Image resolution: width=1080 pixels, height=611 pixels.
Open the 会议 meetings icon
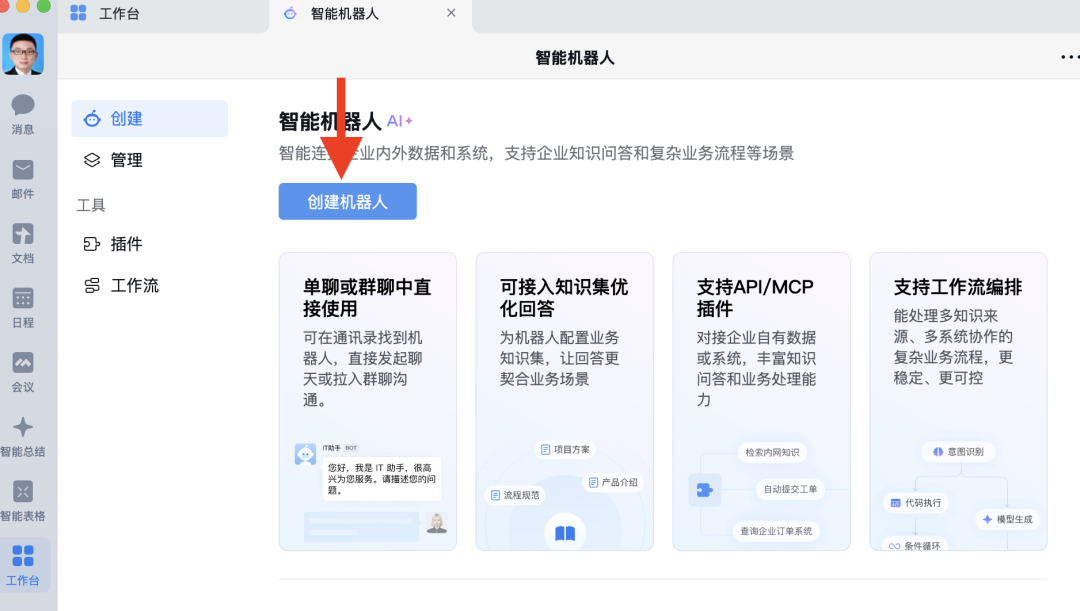(23, 370)
